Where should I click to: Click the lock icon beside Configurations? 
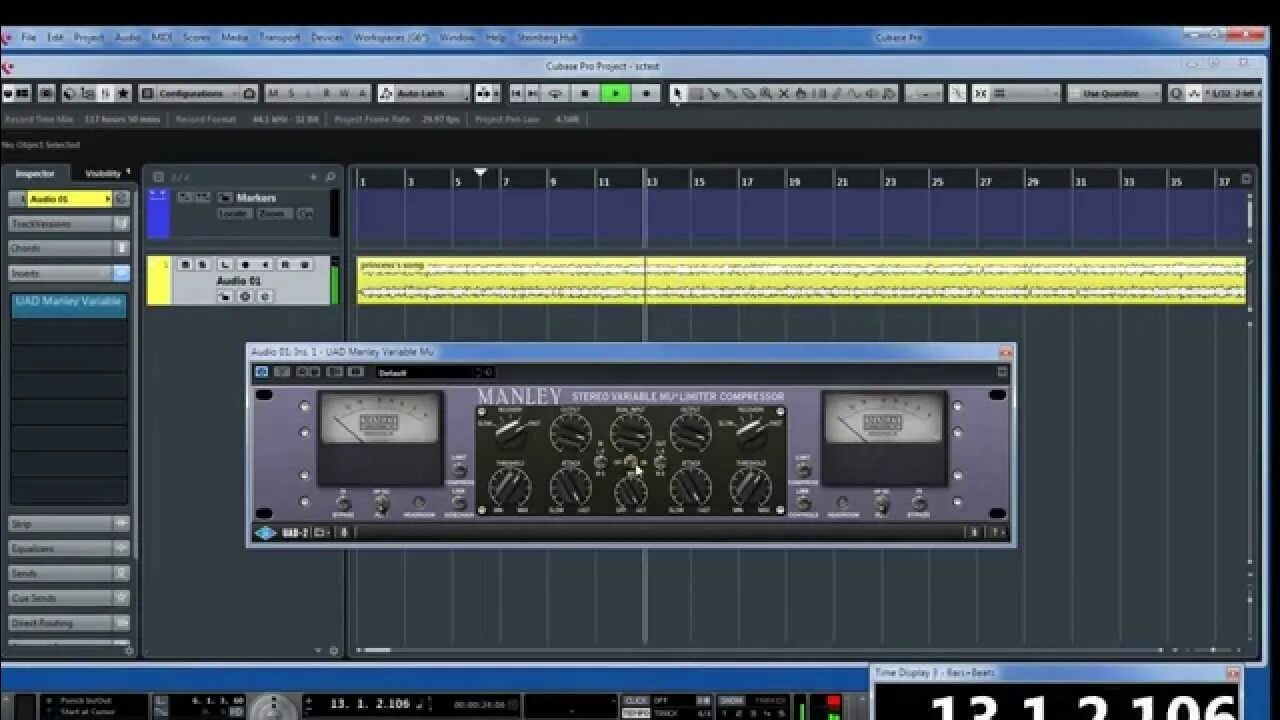(x=249, y=93)
